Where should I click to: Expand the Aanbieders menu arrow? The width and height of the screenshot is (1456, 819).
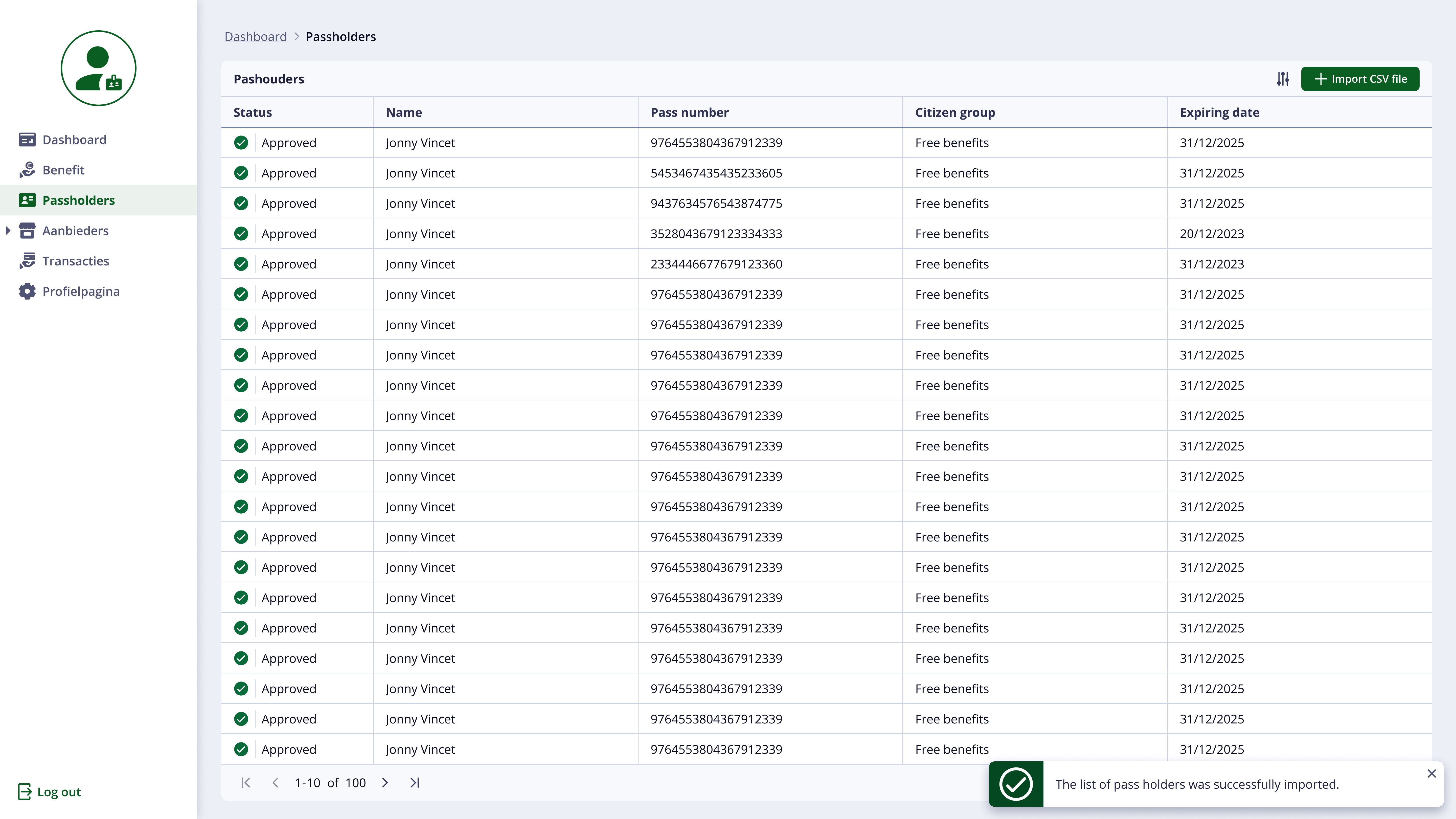coord(8,231)
